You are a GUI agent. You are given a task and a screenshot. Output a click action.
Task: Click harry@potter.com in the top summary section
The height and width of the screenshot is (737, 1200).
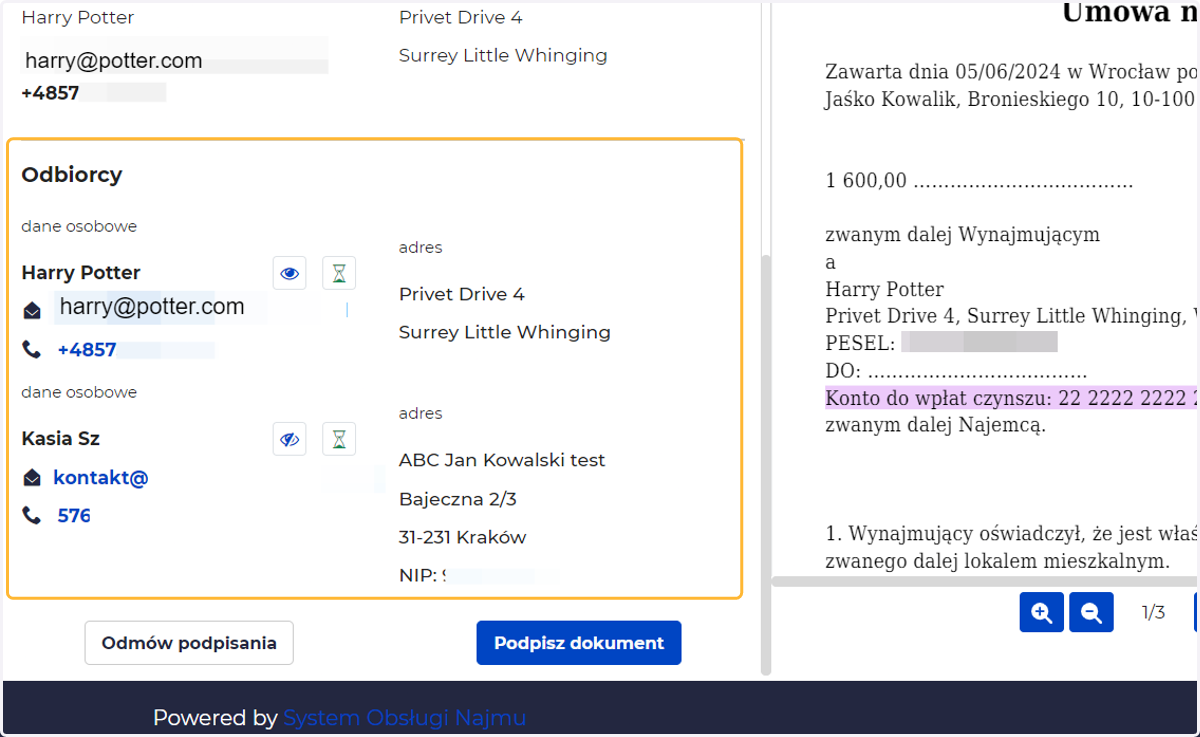tap(114, 61)
